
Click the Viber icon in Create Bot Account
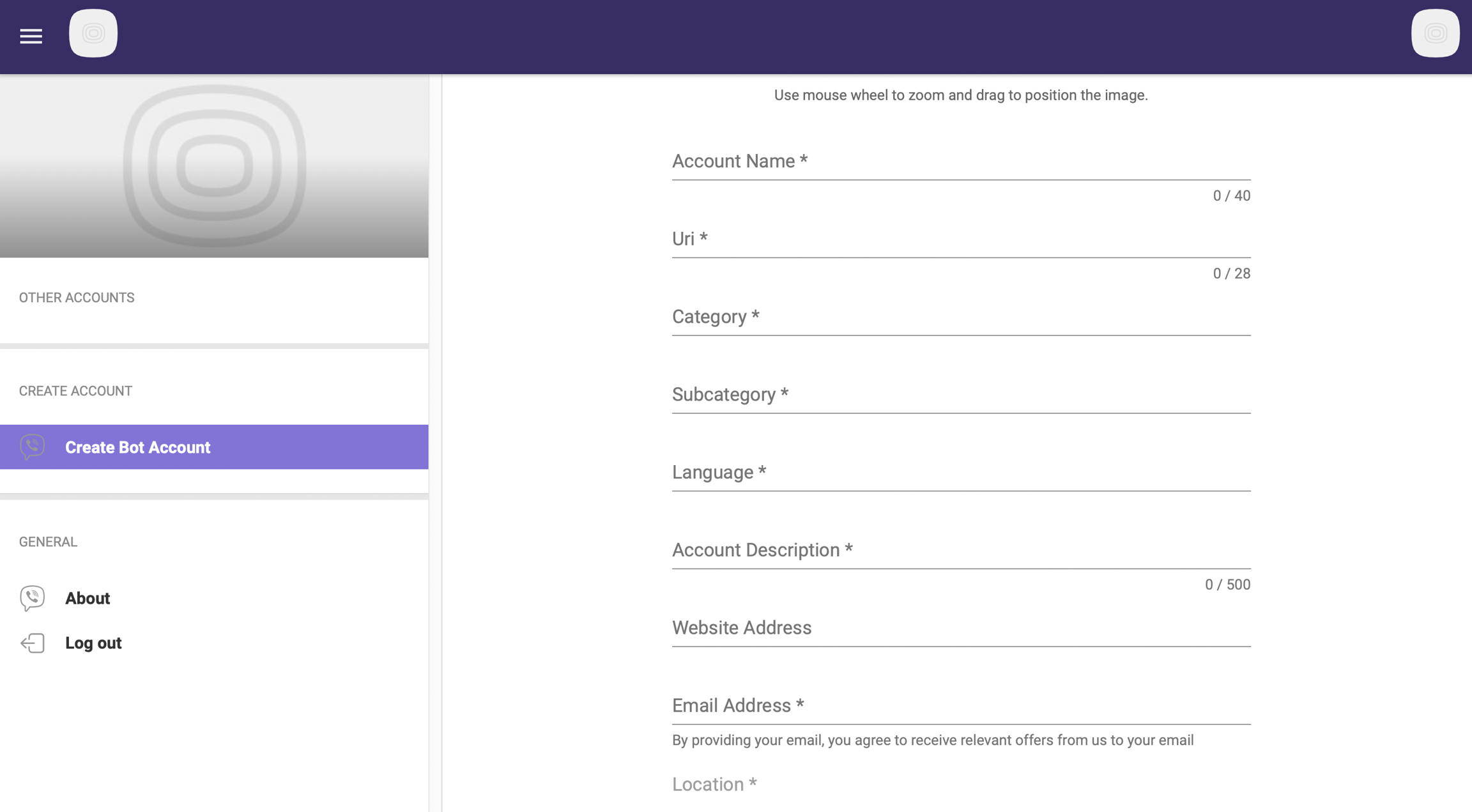[32, 447]
